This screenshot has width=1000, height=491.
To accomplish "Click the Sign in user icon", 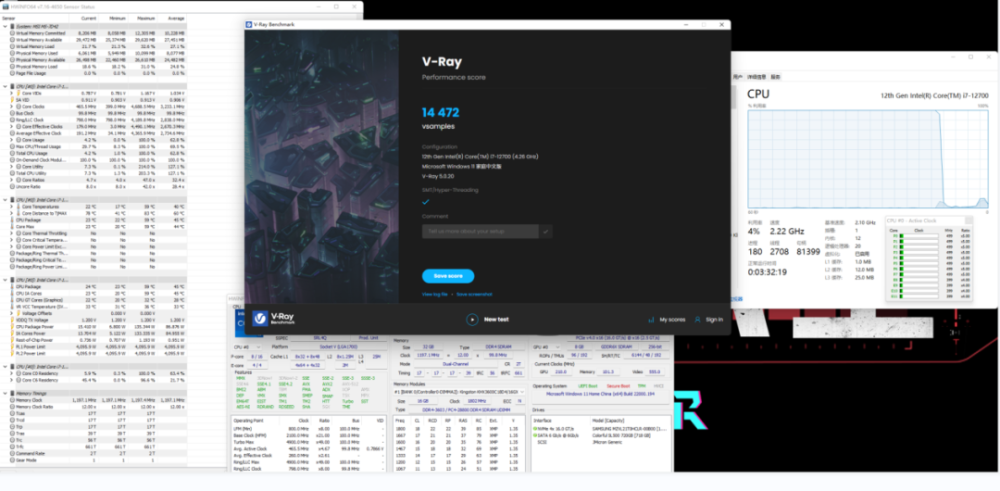I will click(x=697, y=319).
